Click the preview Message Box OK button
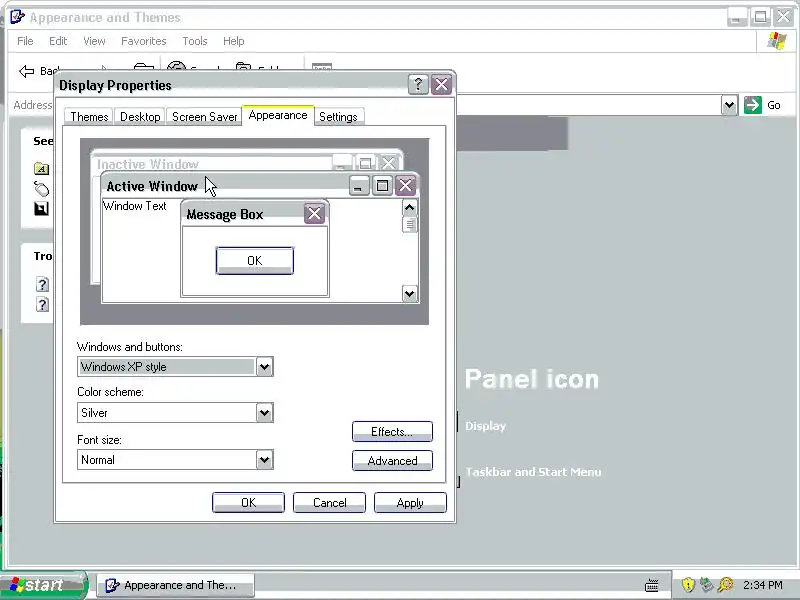This screenshot has height=600, width=800. pyautogui.click(x=255, y=261)
